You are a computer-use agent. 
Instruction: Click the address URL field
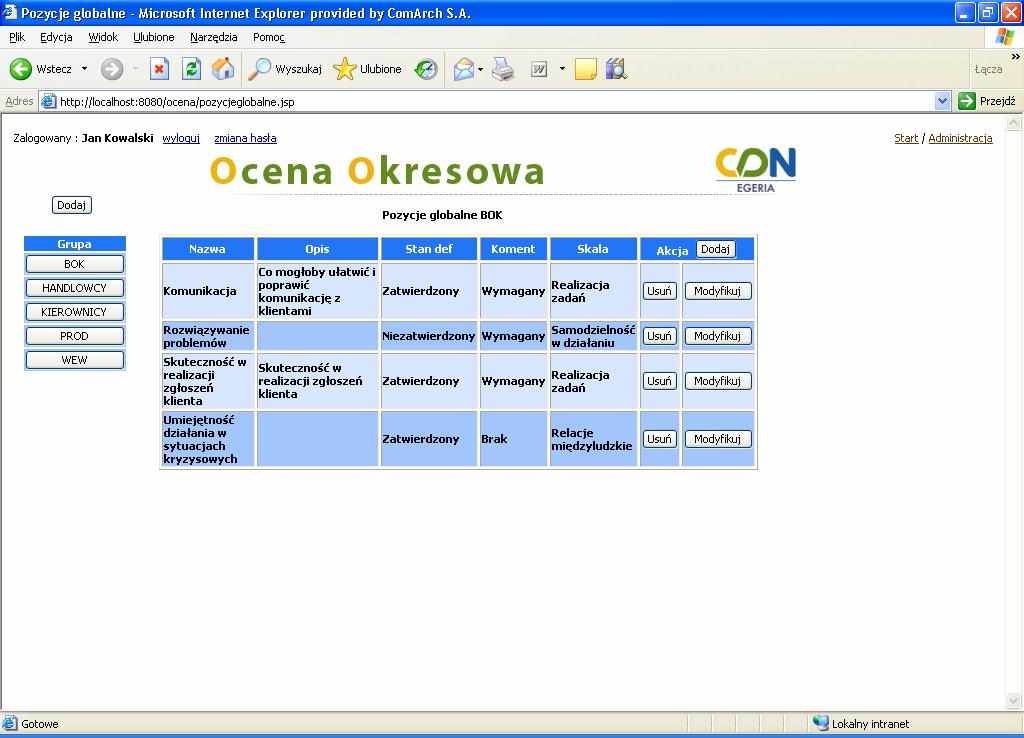(495, 101)
